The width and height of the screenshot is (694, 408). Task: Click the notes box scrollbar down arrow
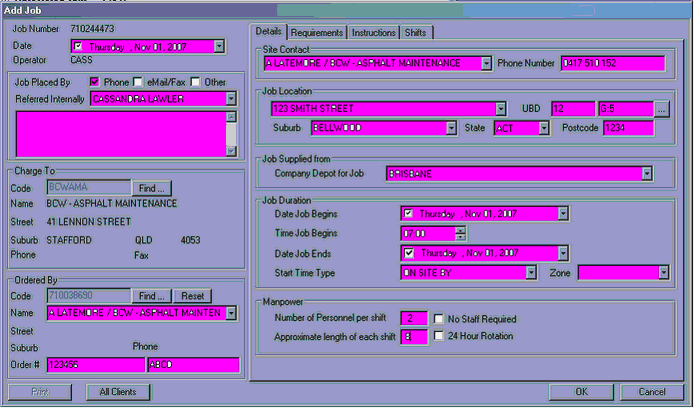(x=231, y=151)
